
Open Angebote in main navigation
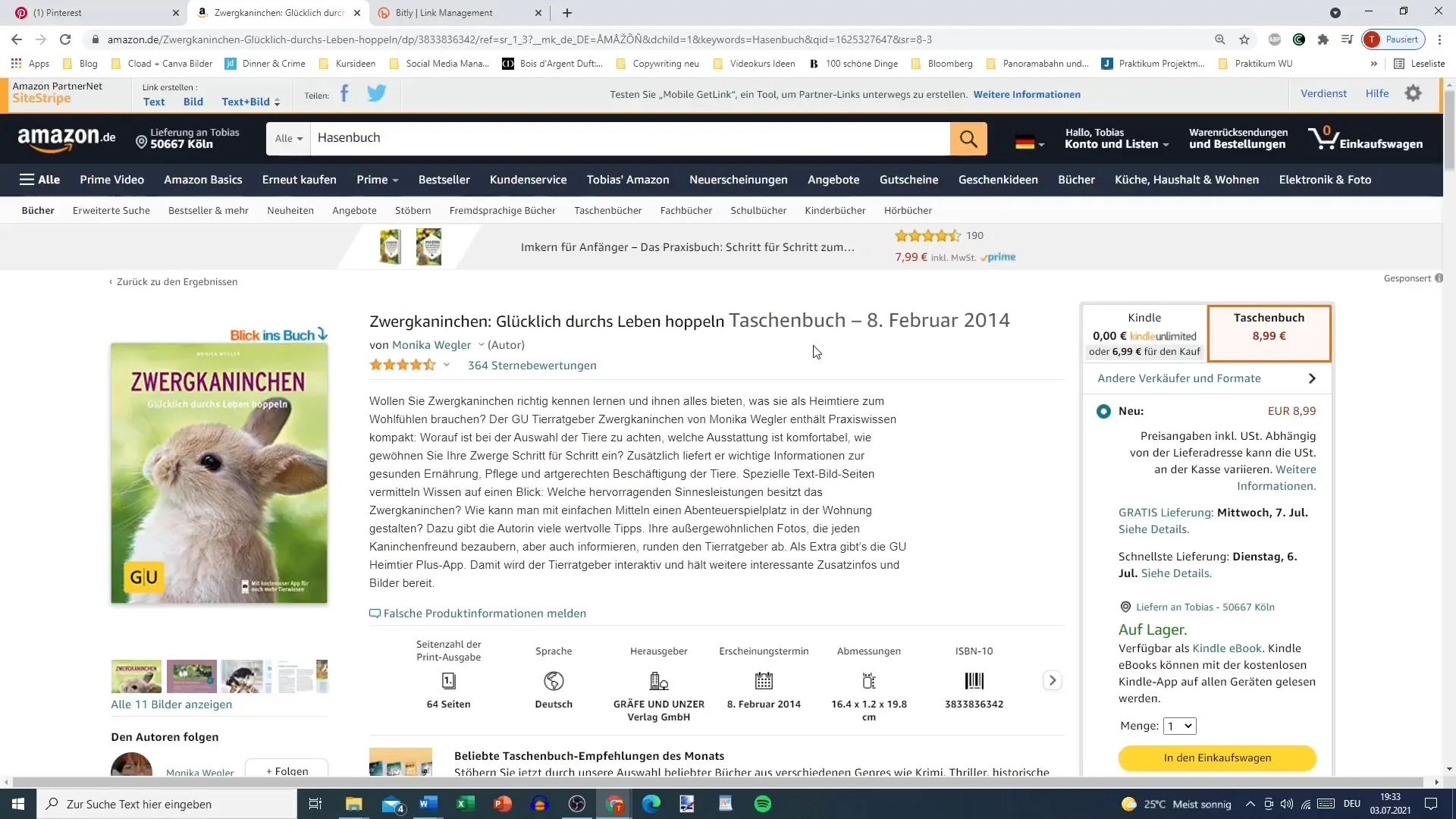[x=833, y=180]
